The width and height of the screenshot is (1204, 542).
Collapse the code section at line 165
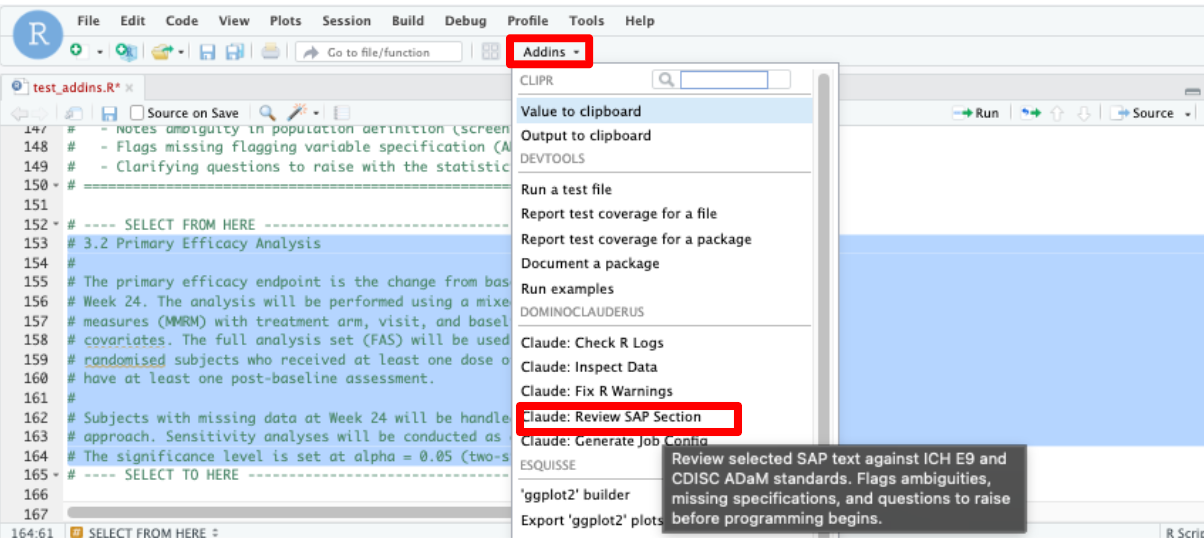(56, 474)
